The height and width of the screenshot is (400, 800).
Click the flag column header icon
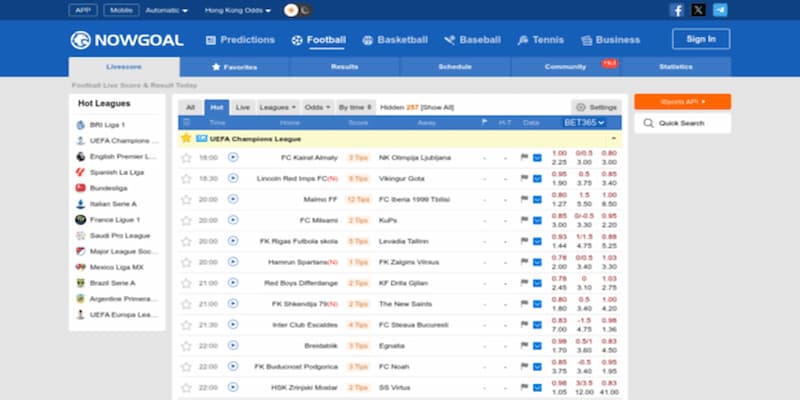click(x=484, y=122)
